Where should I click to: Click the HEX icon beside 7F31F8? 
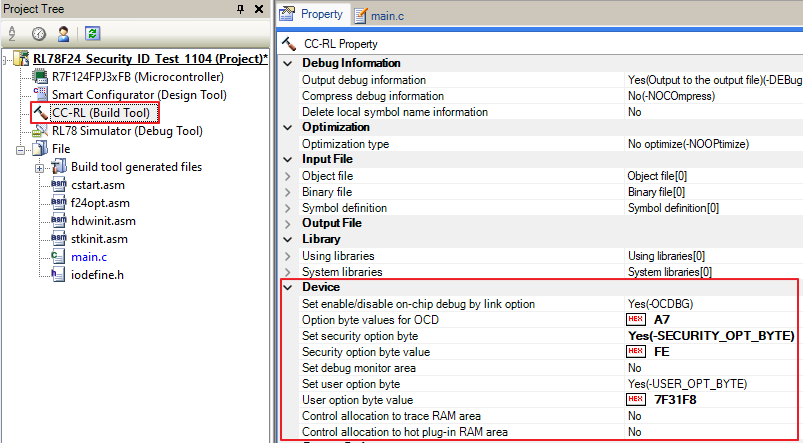[x=636, y=399]
